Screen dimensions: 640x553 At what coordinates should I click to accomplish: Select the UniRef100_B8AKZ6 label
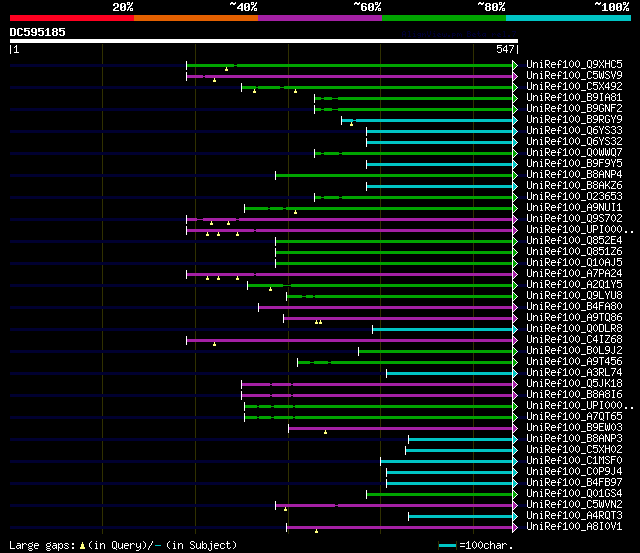tap(574, 186)
